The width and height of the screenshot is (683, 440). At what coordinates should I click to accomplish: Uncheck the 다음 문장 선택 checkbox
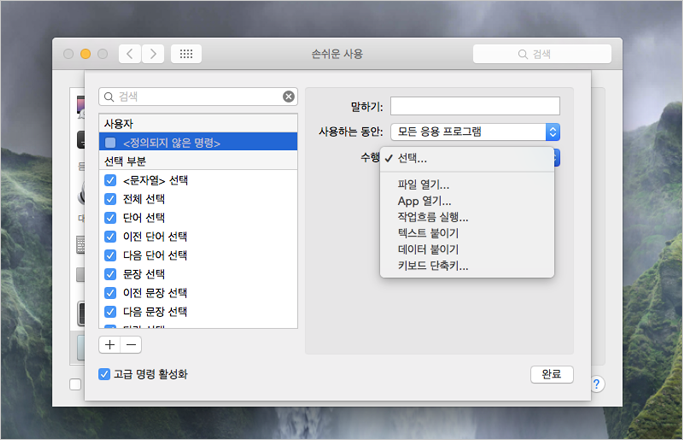coord(111,311)
